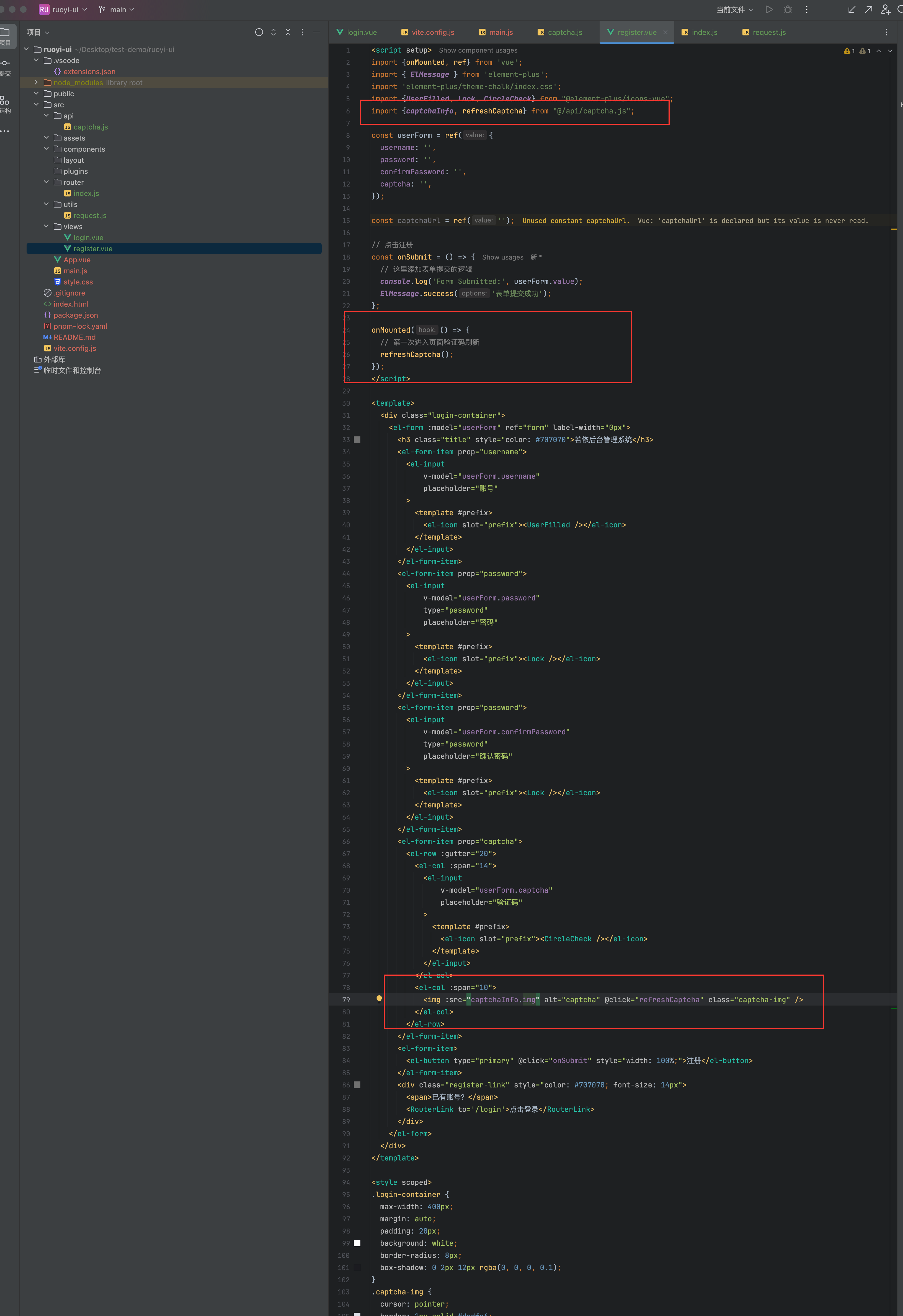The width and height of the screenshot is (903, 1316).
Task: Expand all items in project tree
Action: point(274,32)
